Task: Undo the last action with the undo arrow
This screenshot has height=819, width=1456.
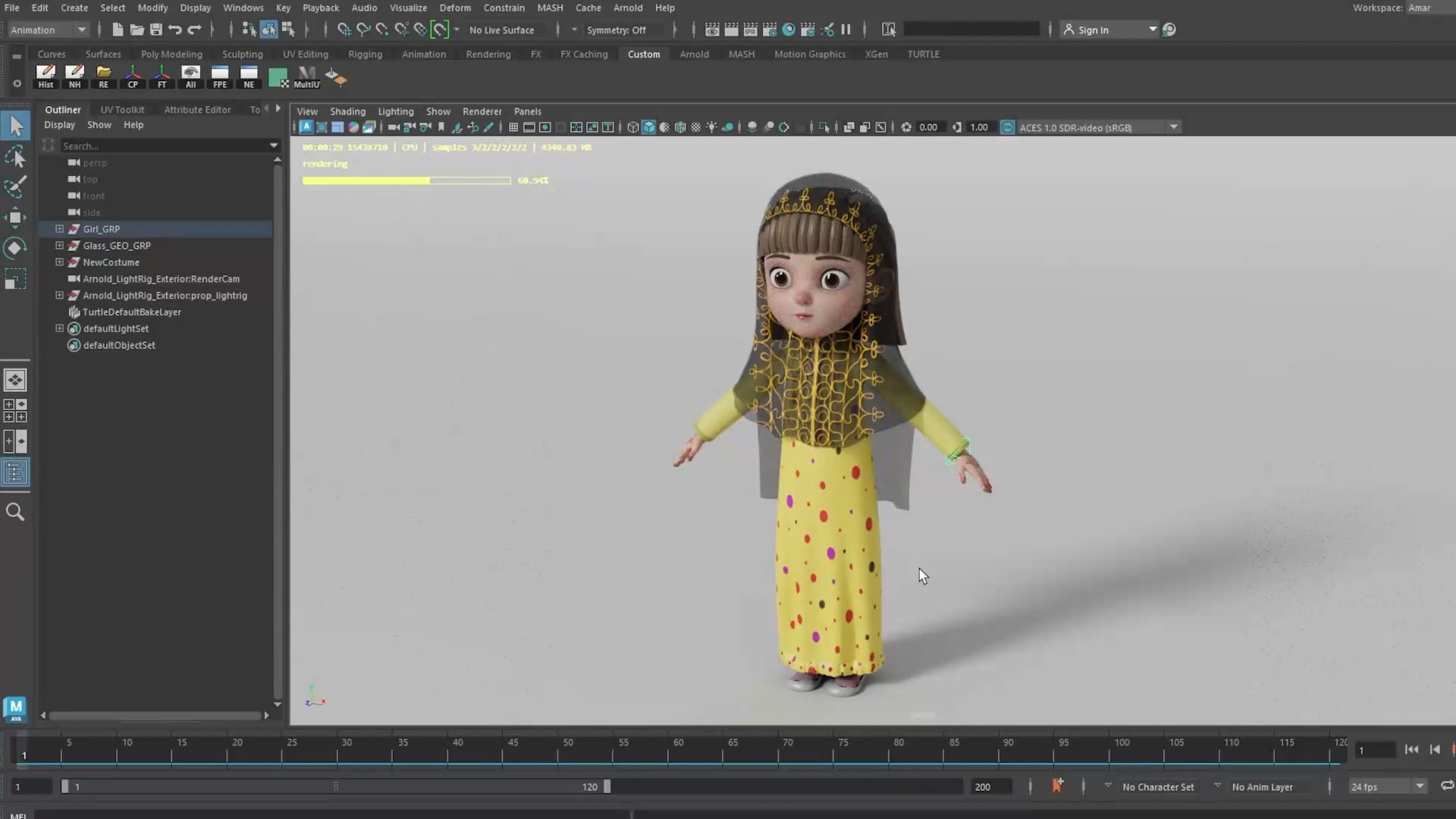Action: click(x=175, y=30)
